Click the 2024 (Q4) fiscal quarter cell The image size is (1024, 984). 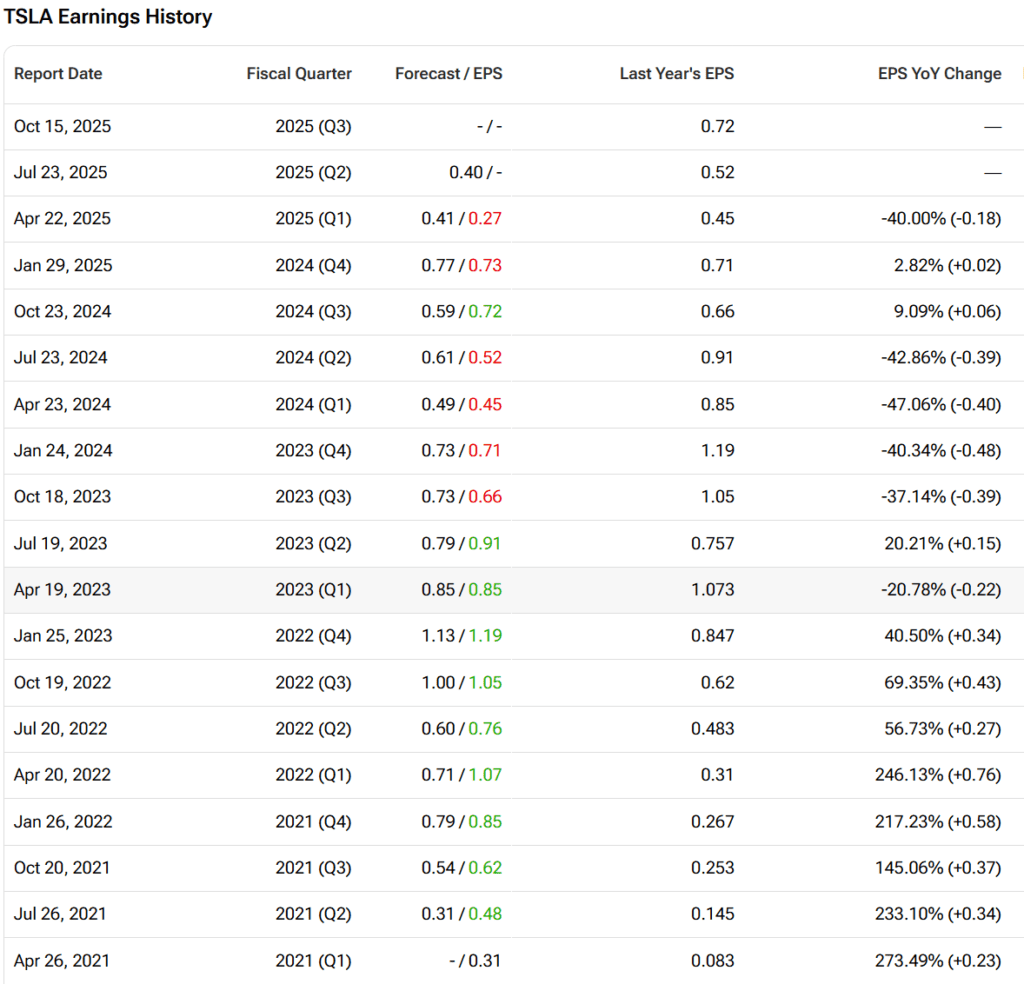[313, 265]
